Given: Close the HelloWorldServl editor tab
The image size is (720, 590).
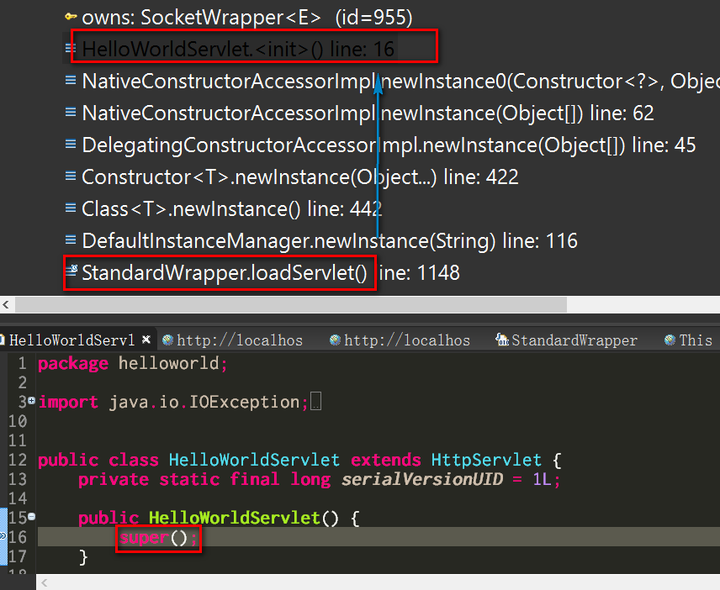Looking at the screenshot, I should (146, 339).
